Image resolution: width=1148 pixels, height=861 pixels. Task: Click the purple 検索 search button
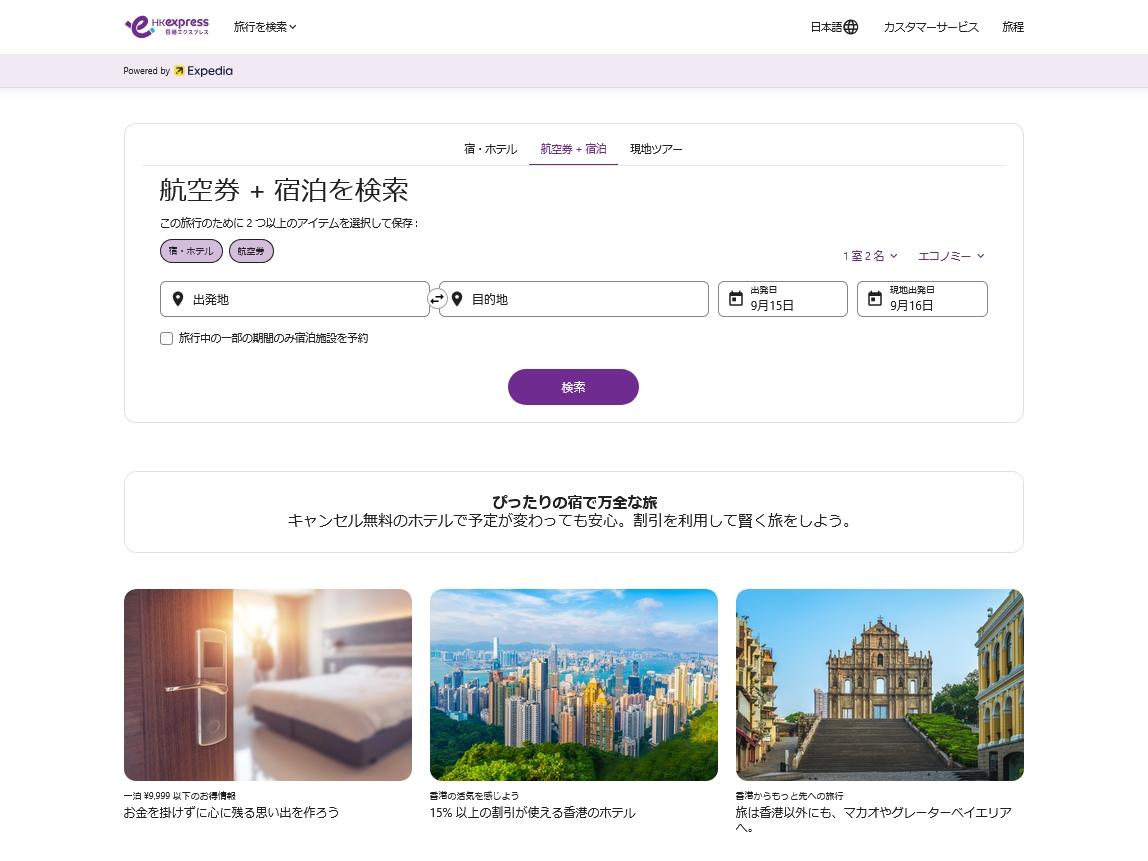point(573,387)
